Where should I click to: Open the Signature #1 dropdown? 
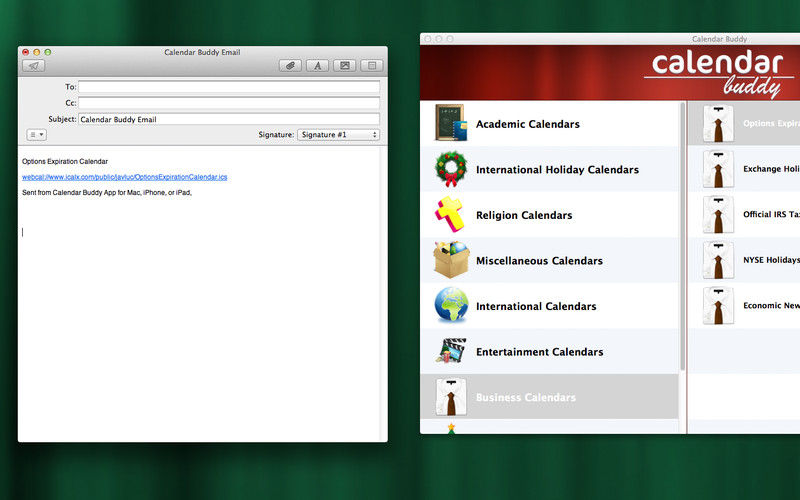click(338, 135)
